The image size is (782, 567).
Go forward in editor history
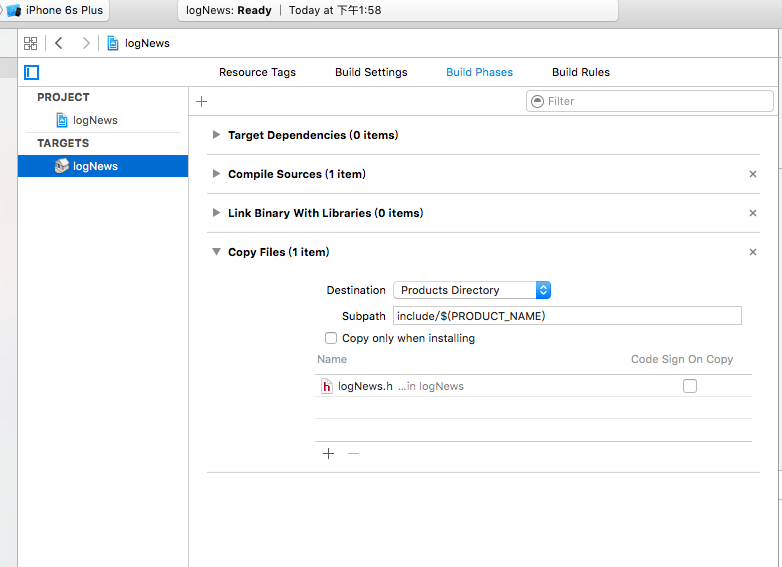tap(86, 43)
